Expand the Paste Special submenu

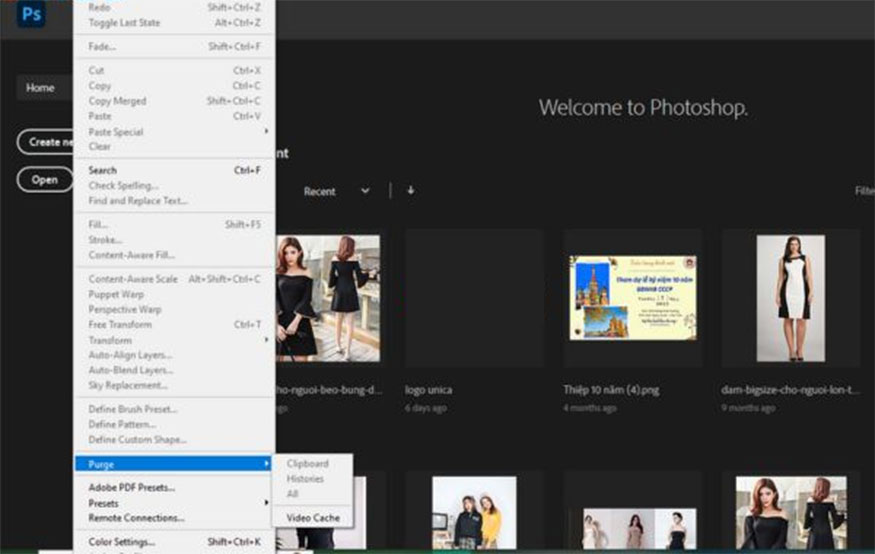(115, 132)
